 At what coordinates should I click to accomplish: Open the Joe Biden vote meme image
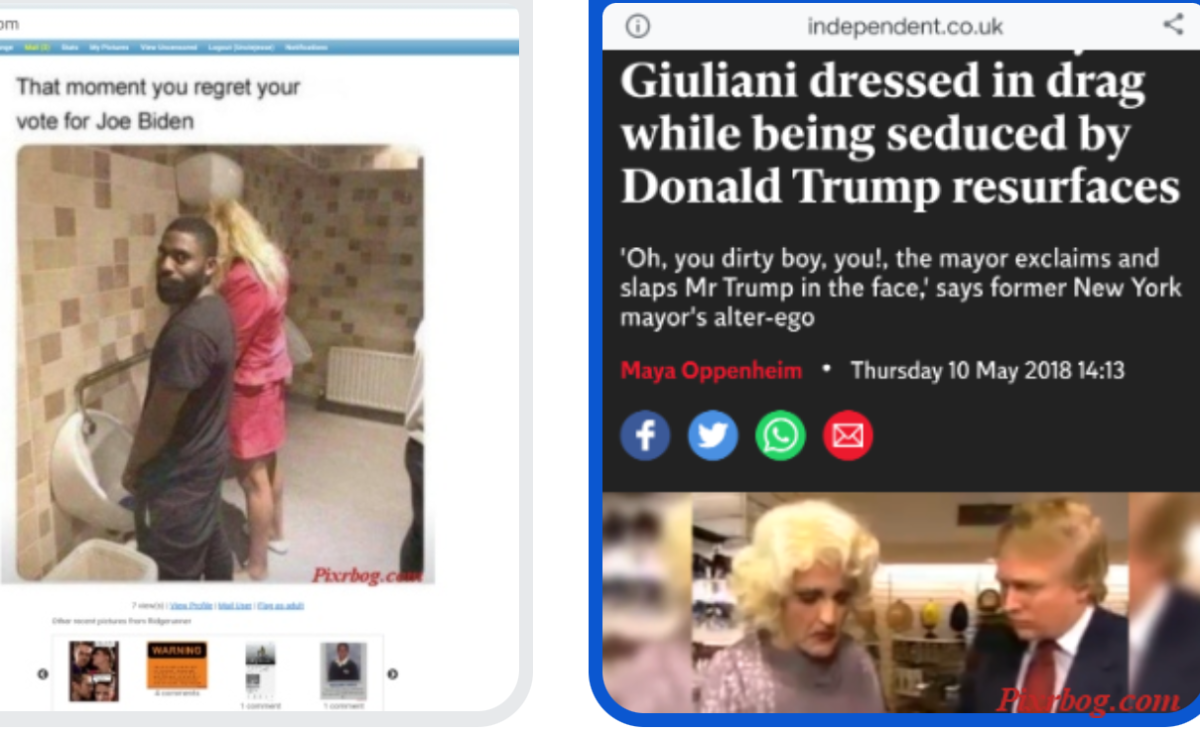click(x=220, y=364)
